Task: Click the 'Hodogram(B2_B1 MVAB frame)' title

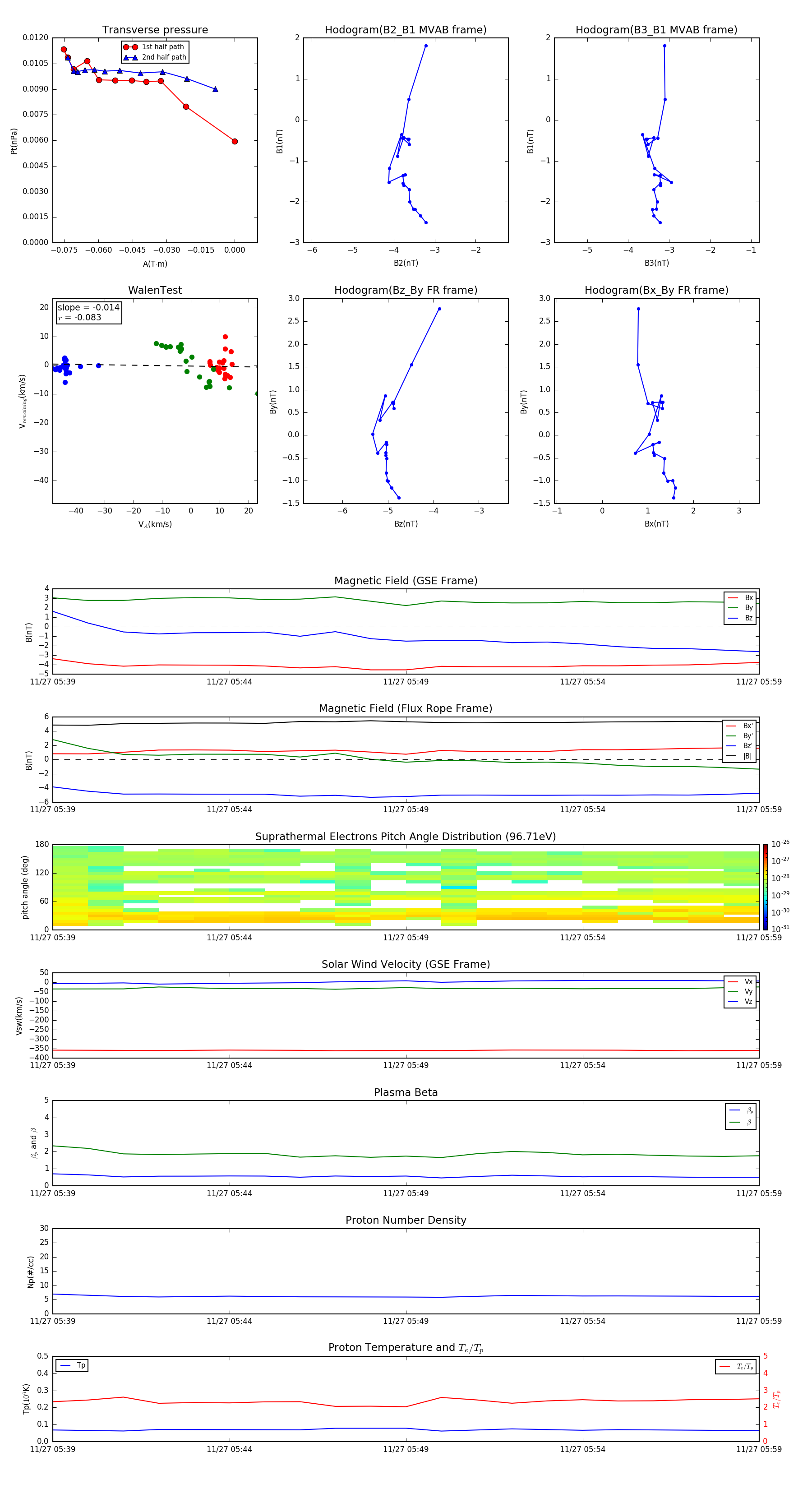Action: (406, 29)
